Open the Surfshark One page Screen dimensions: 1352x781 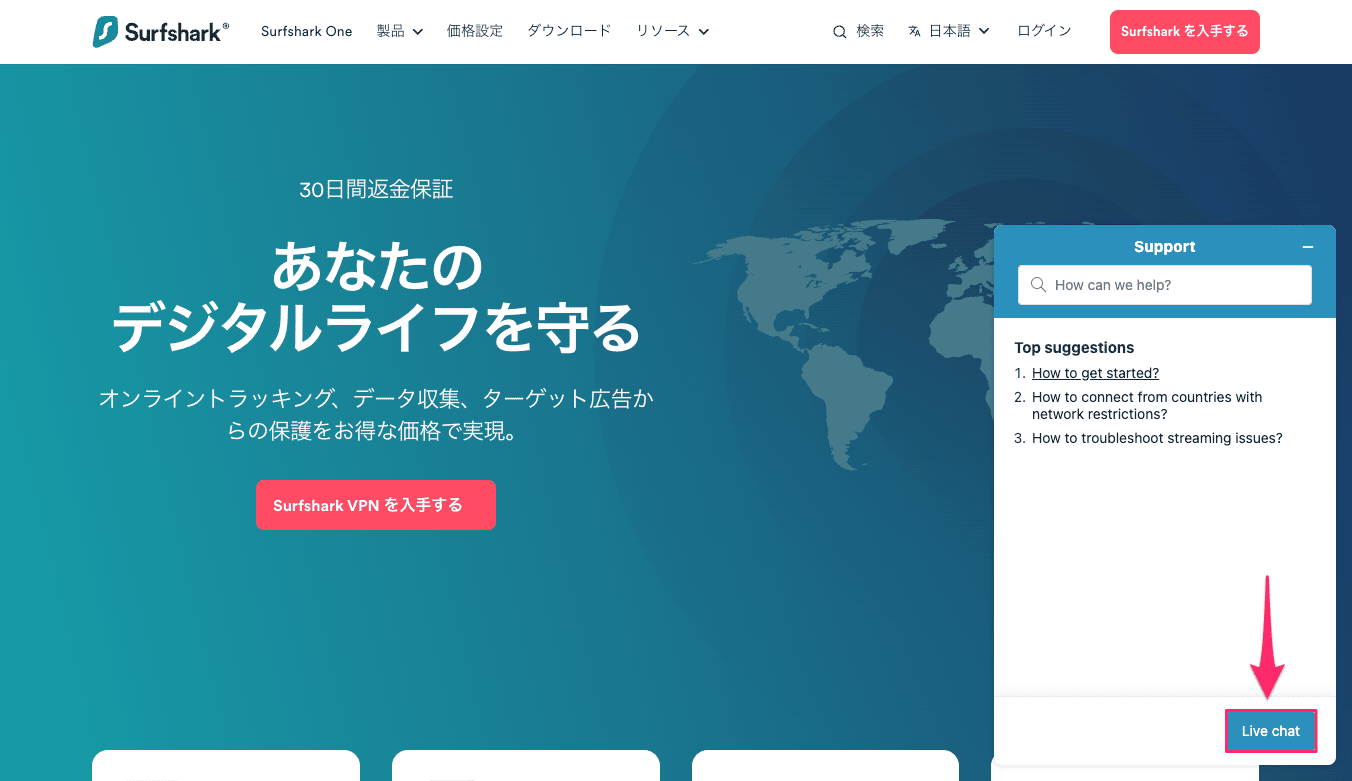point(306,31)
